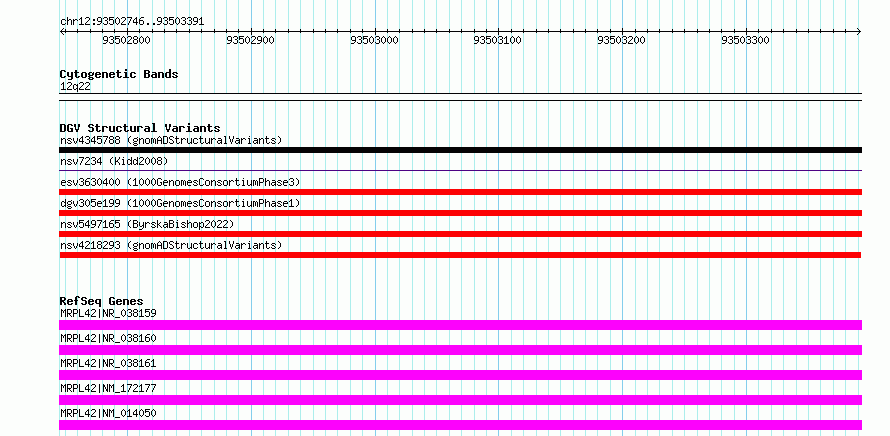Click the red dgv305e199 variant bar
Viewport: 890px width, 436px height.
coord(460,213)
